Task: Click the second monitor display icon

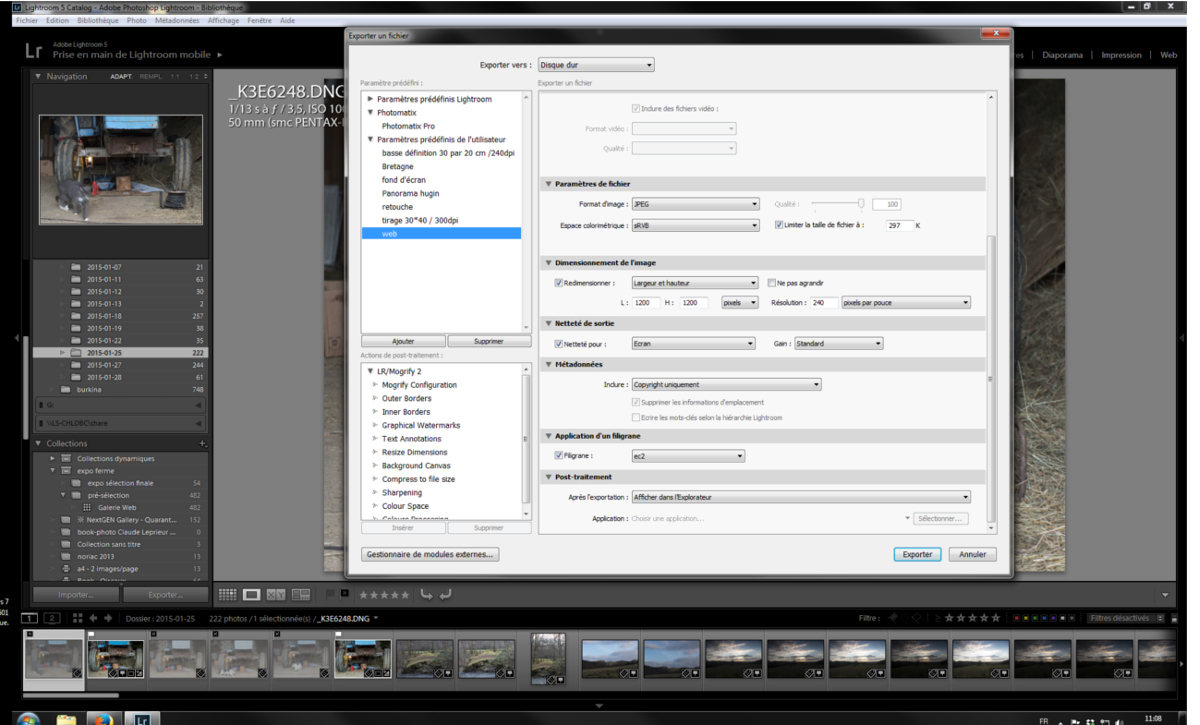Action: (53, 619)
